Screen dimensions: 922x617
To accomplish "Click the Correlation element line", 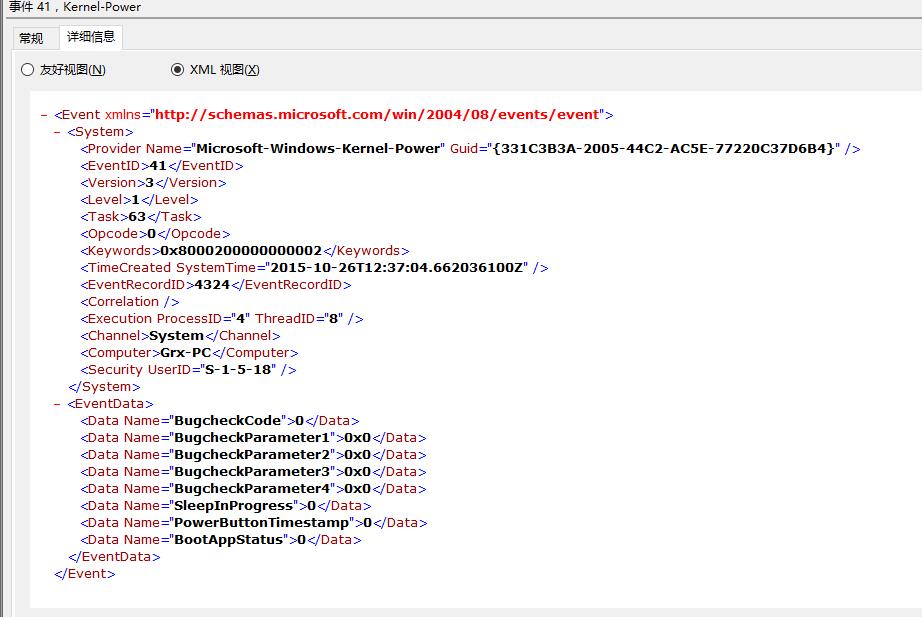I will (130, 302).
